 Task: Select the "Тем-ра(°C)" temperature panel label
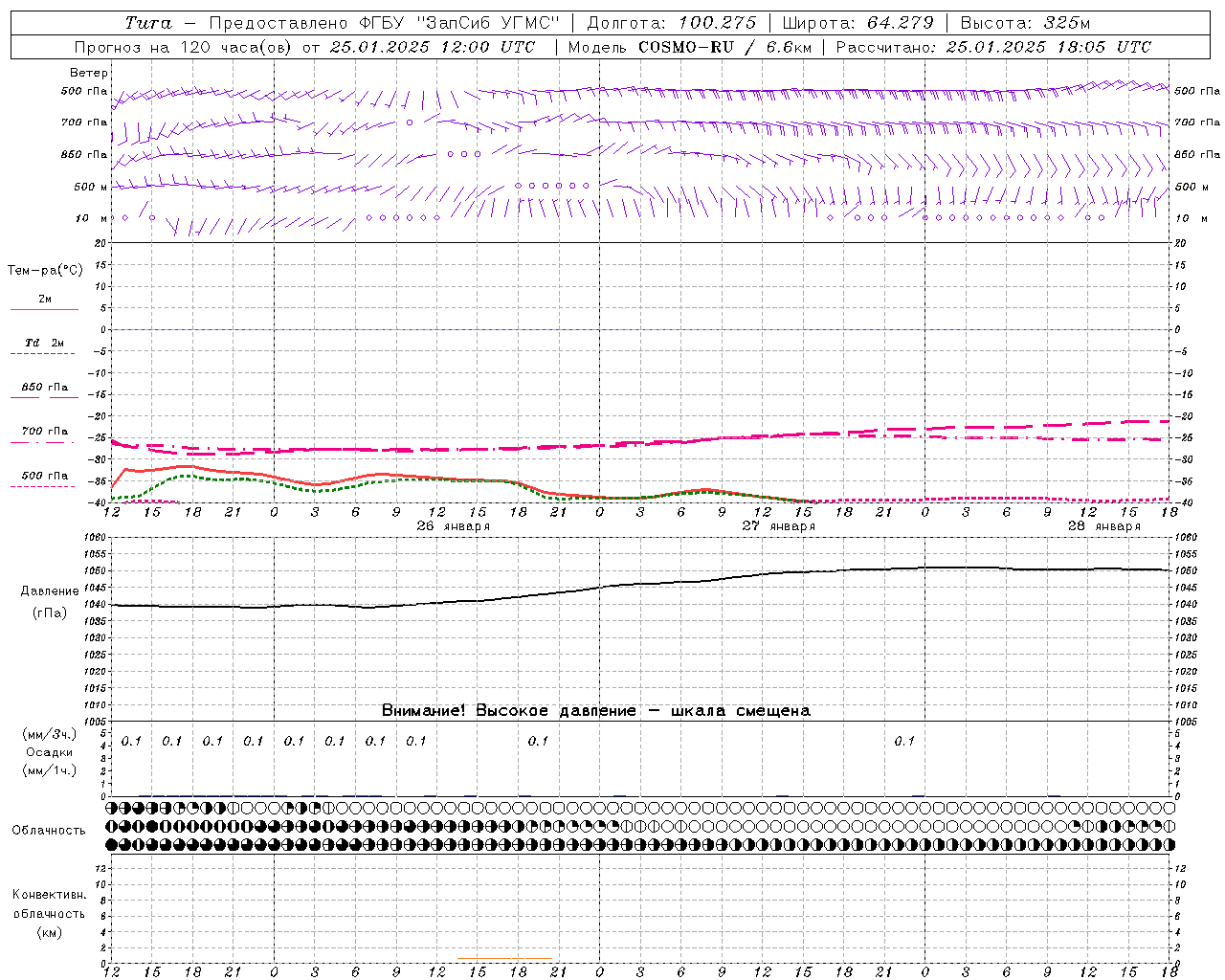[45, 271]
